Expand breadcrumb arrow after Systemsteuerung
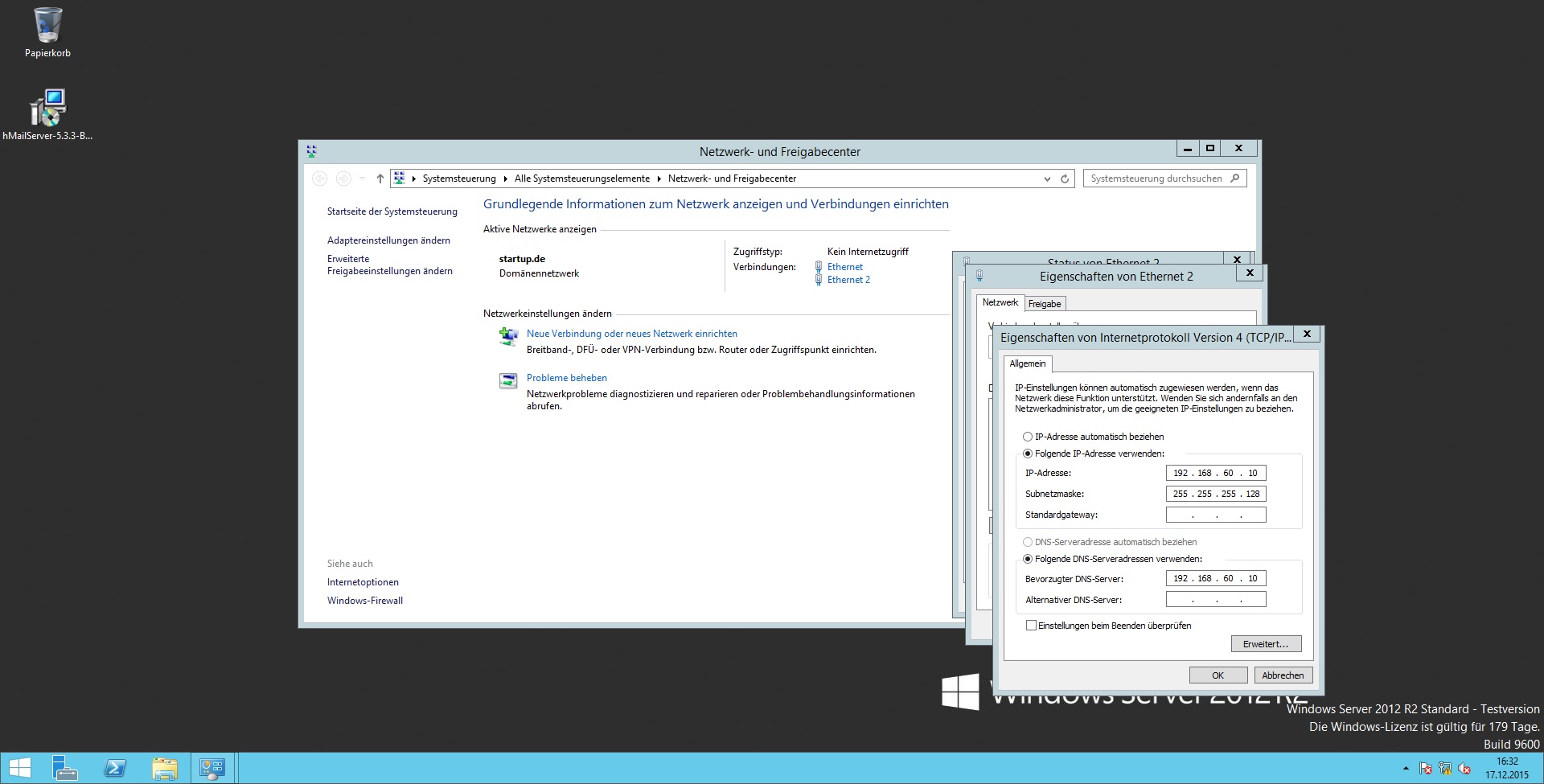The height and width of the screenshot is (784, 1544). [506, 179]
